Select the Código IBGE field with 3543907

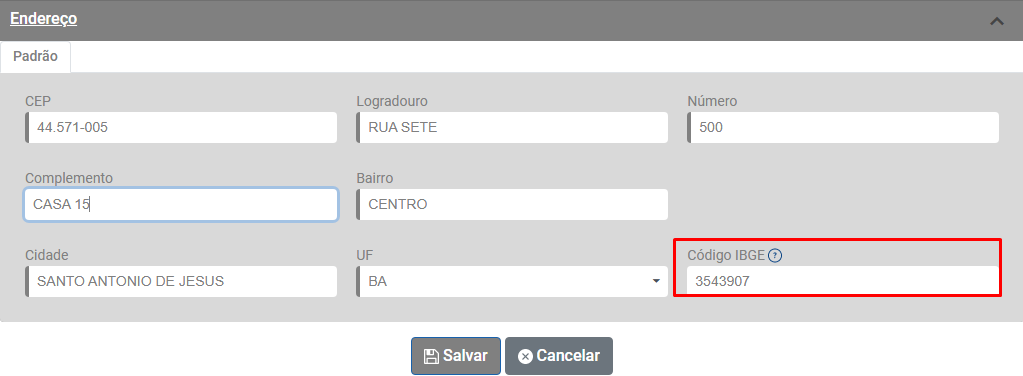pos(843,281)
